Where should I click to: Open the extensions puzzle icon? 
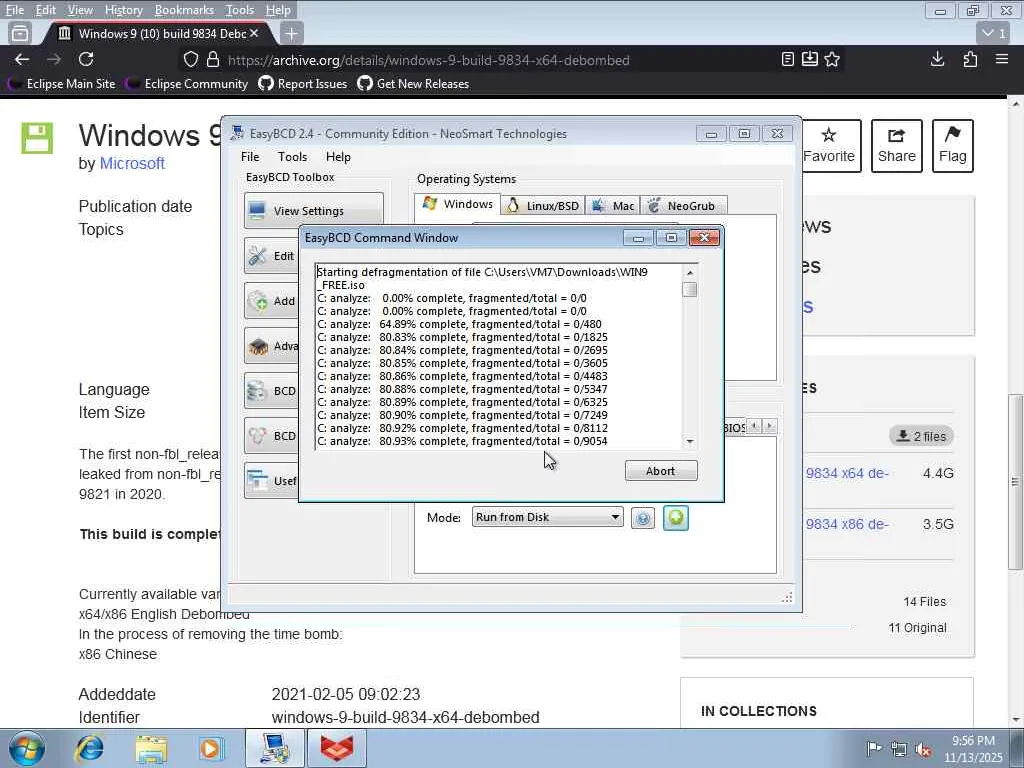pos(970,59)
